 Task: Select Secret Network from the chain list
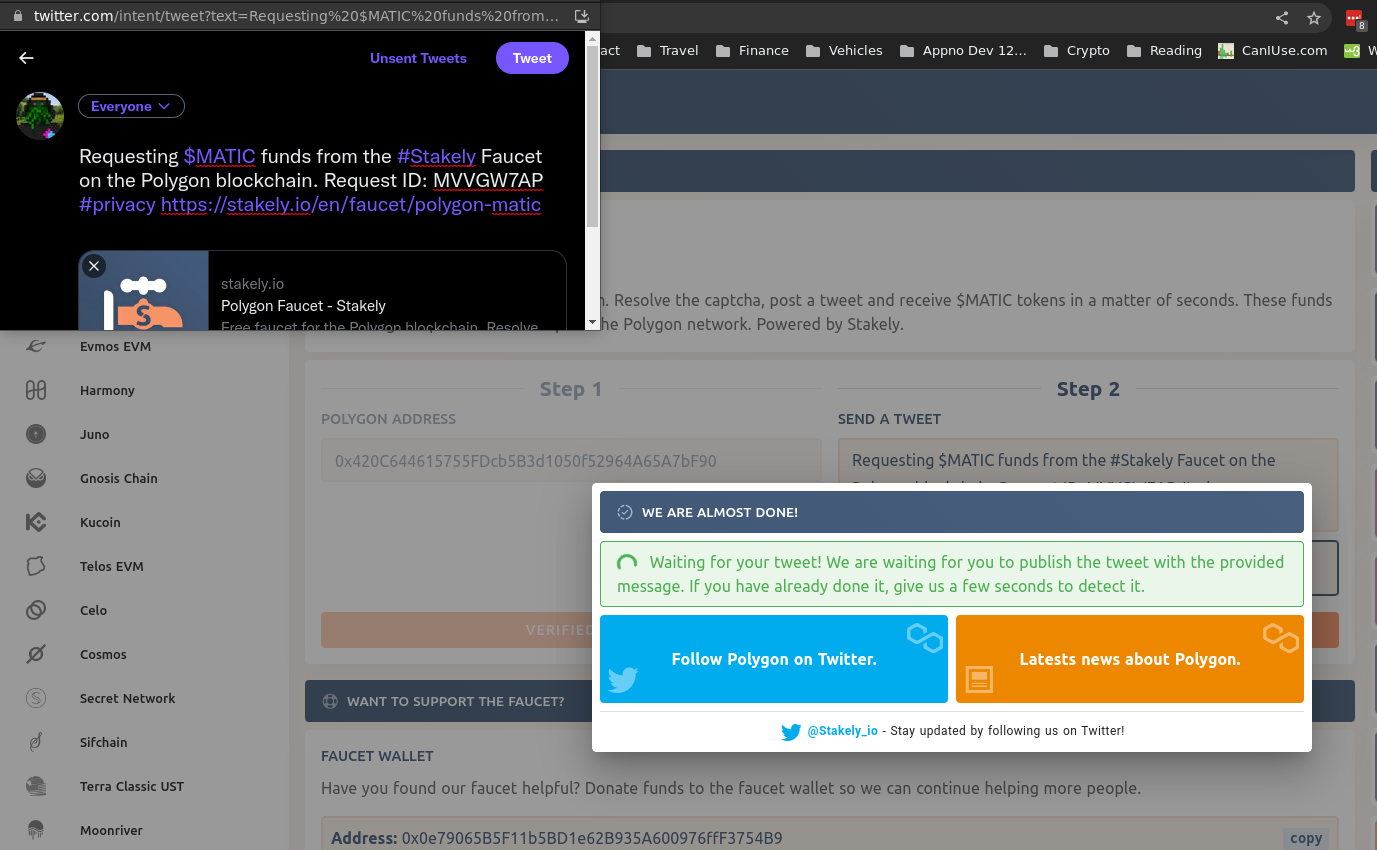(x=127, y=699)
